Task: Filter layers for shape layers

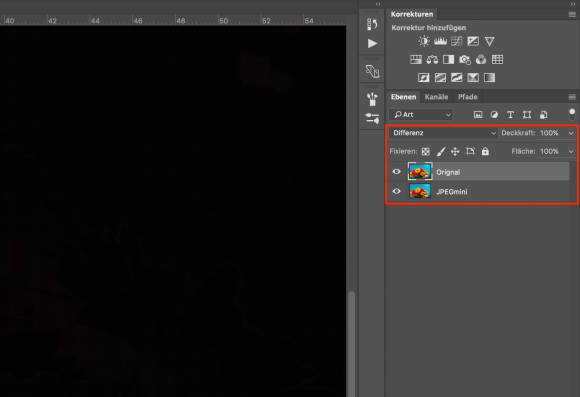Action: 527,115
